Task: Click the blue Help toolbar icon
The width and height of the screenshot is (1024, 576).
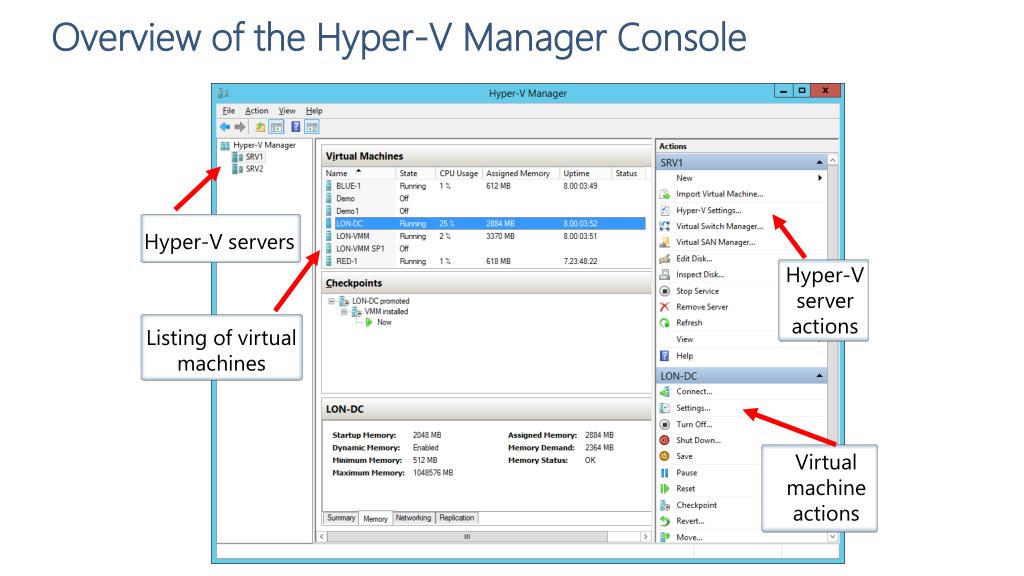Action: click(x=296, y=127)
